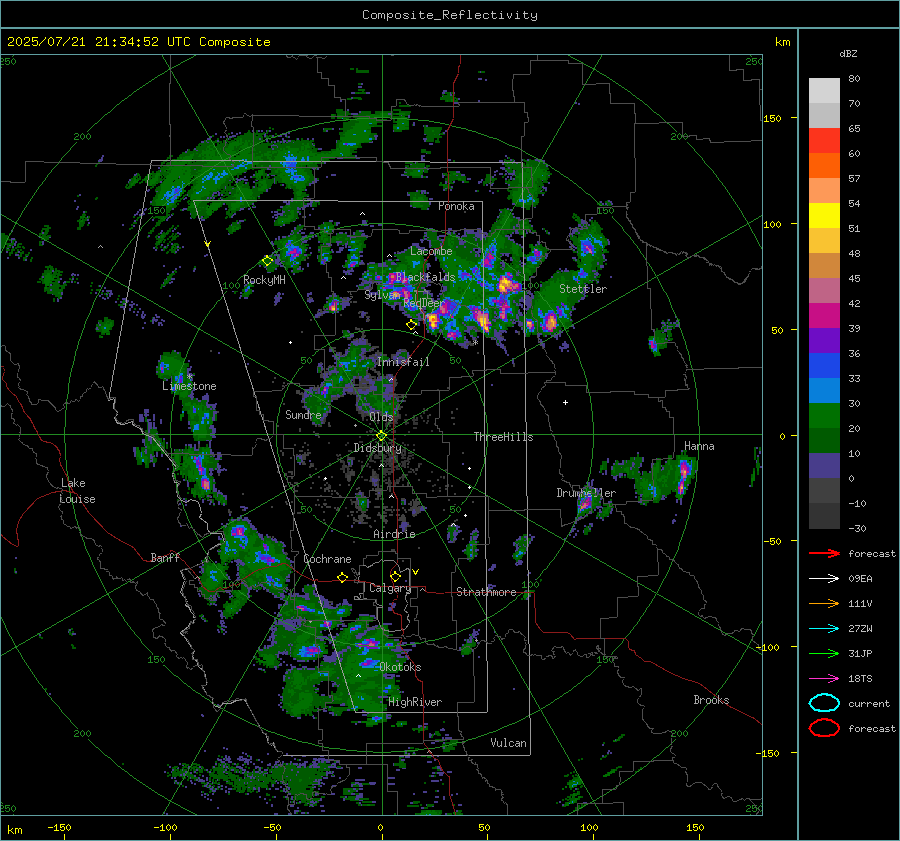Image resolution: width=900 pixels, height=841 pixels.
Task: Select the light gray swatch at 80 dBZ
Action: point(824,91)
